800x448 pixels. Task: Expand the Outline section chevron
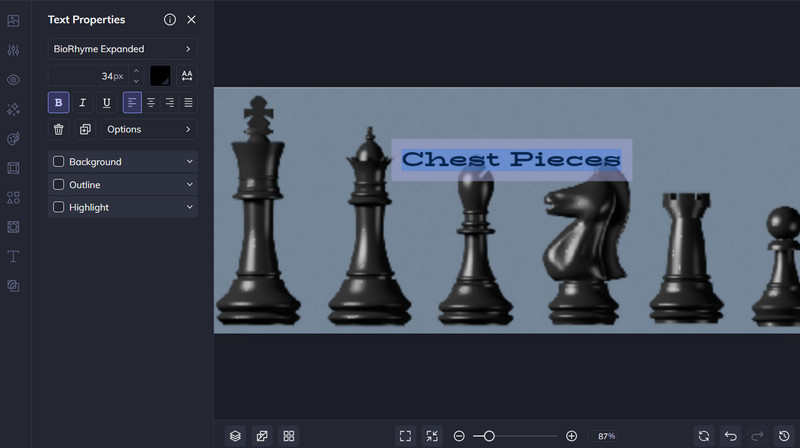coord(189,185)
